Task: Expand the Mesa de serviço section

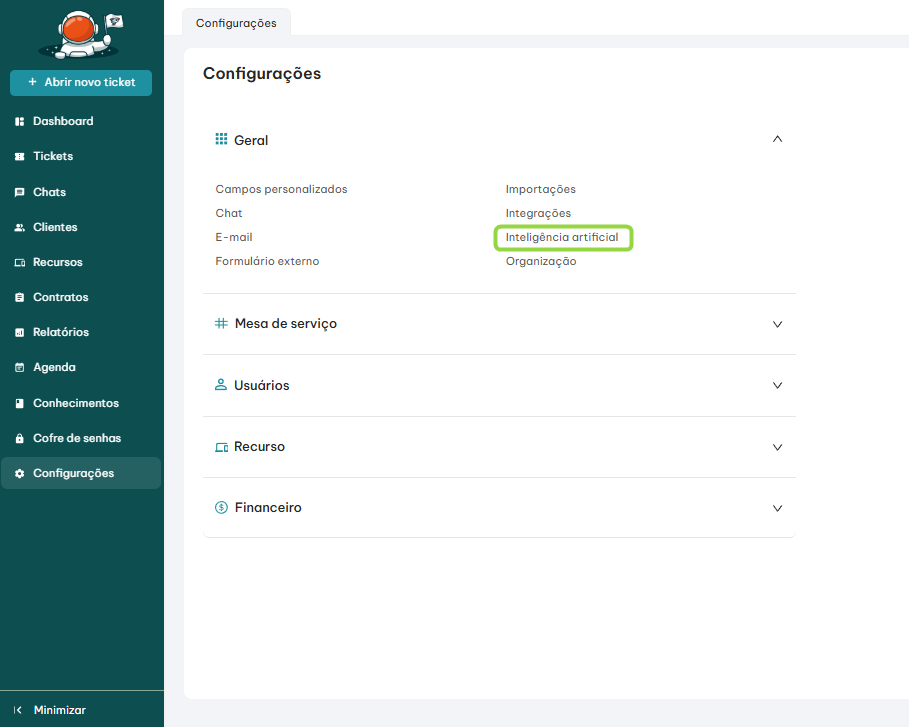Action: [x=777, y=324]
